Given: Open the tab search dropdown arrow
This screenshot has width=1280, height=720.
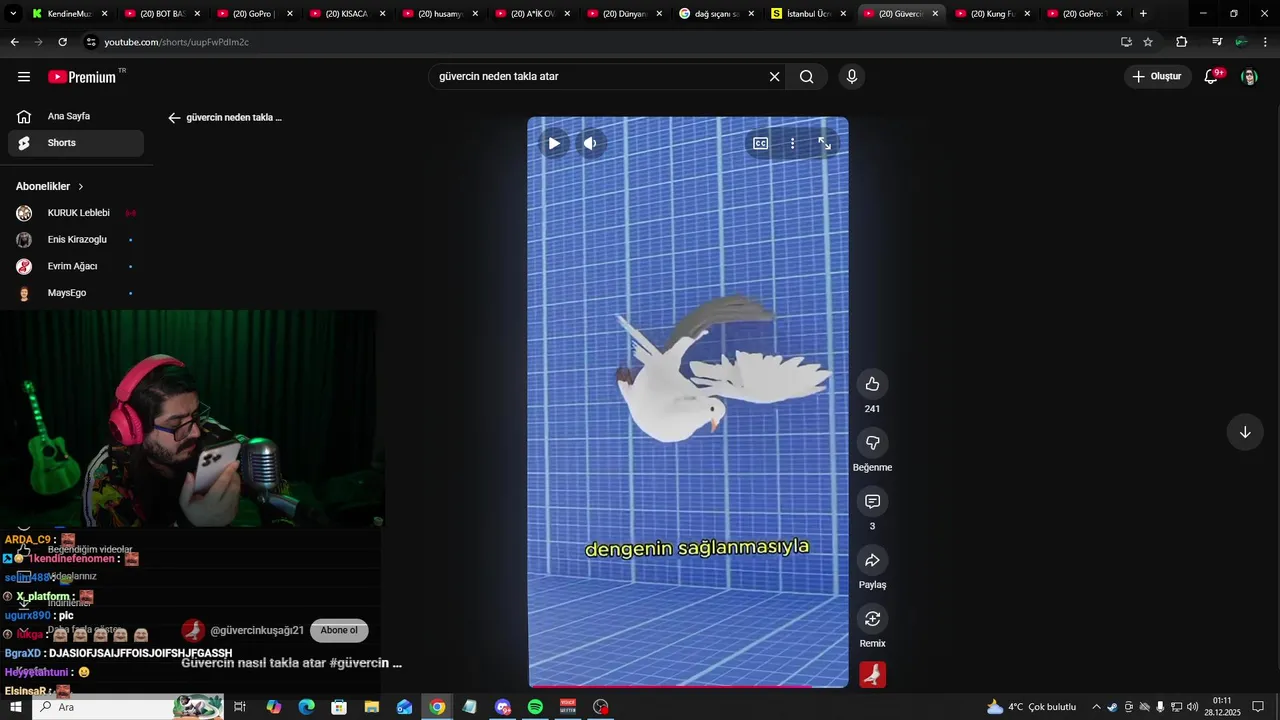Looking at the screenshot, I should click(x=13, y=14).
